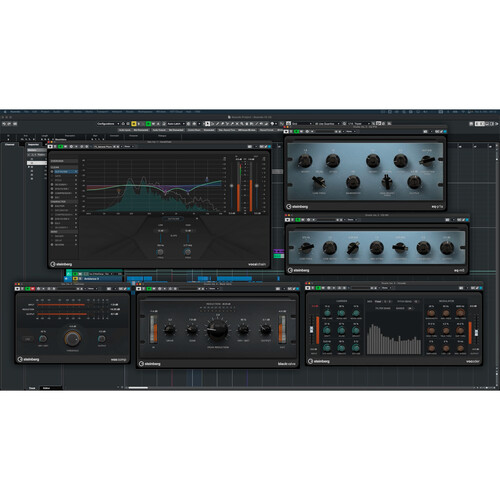Select the Character section header in VocalChain
The image size is (500, 500).
tap(64, 202)
